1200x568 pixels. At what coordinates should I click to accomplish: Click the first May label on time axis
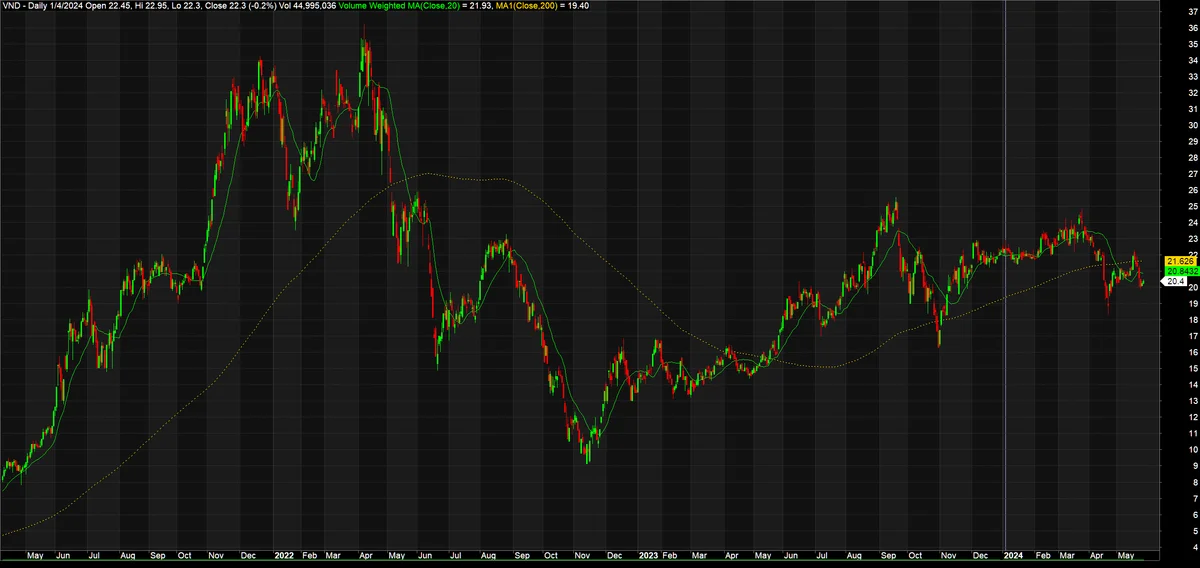click(35, 553)
